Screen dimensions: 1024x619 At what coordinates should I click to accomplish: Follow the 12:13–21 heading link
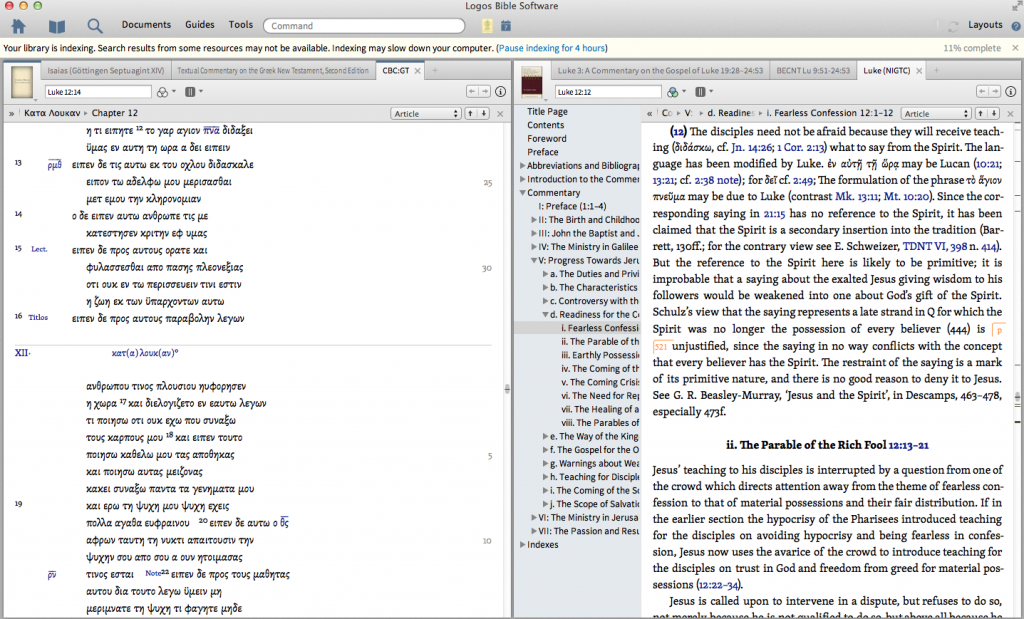coord(908,445)
